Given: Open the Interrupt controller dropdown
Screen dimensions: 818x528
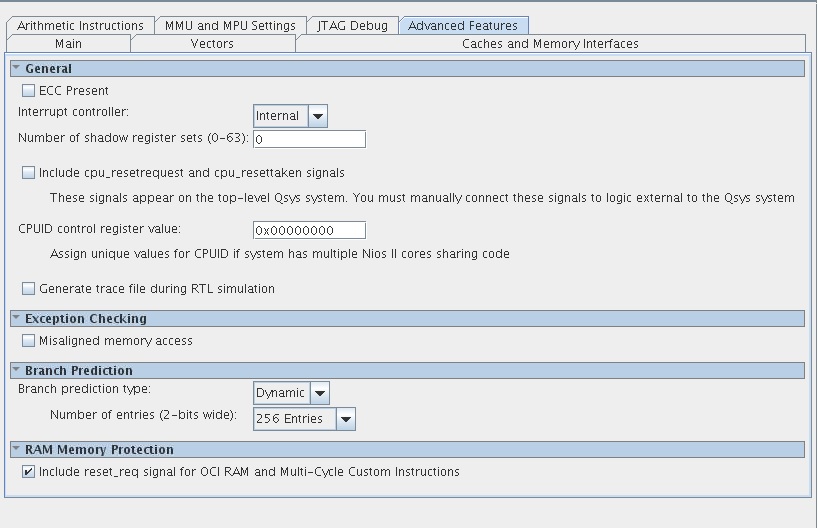Looking at the screenshot, I should coord(318,116).
